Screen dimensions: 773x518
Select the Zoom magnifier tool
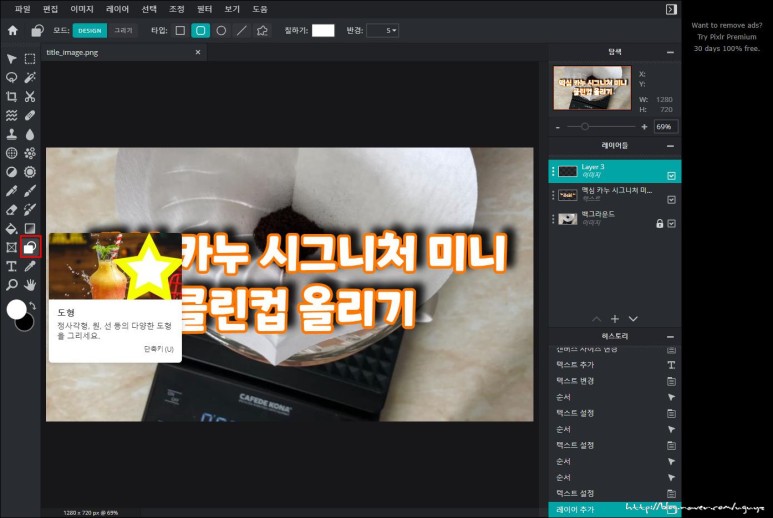click(x=11, y=285)
